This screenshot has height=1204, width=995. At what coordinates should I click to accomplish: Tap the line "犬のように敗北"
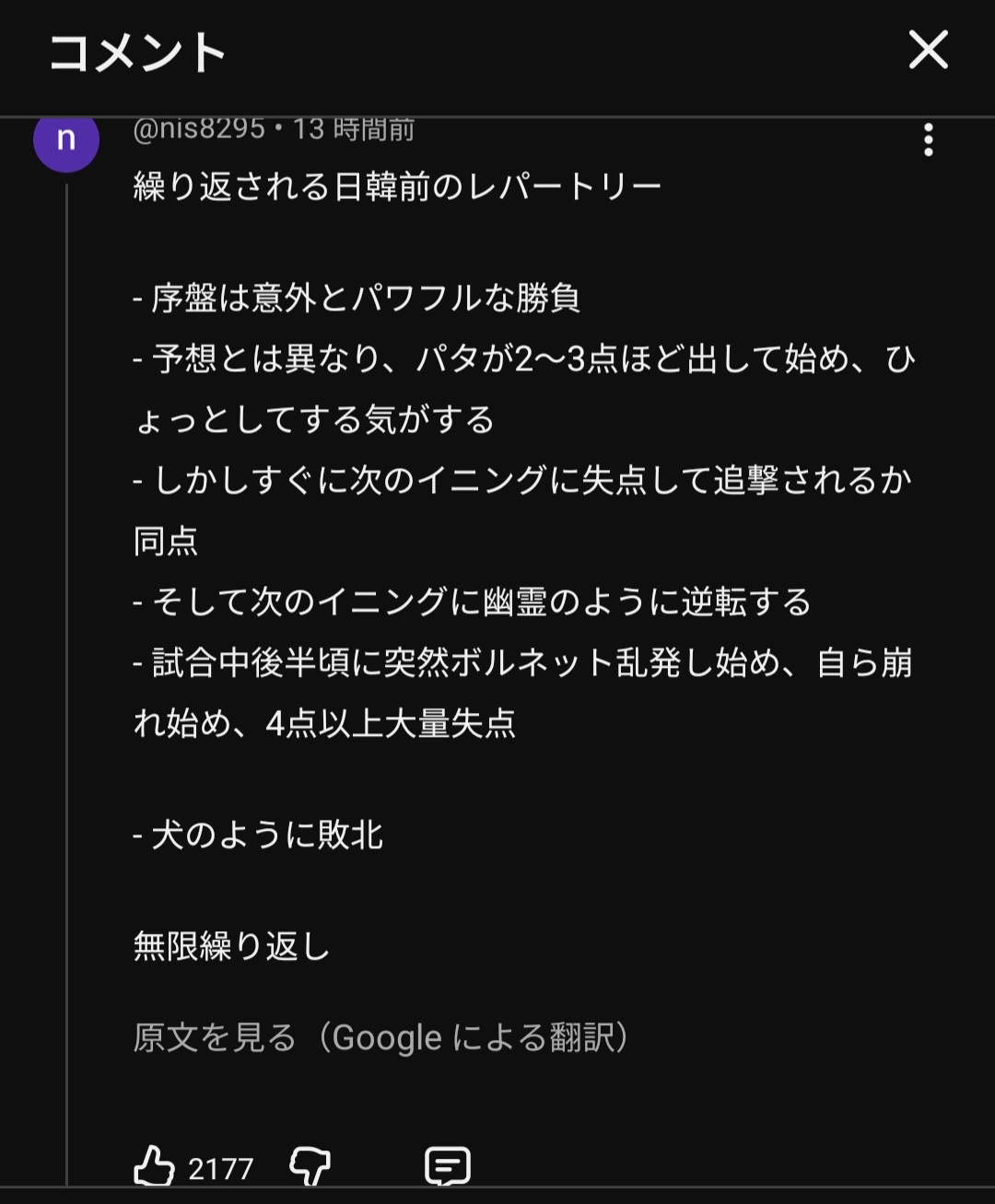point(265,835)
